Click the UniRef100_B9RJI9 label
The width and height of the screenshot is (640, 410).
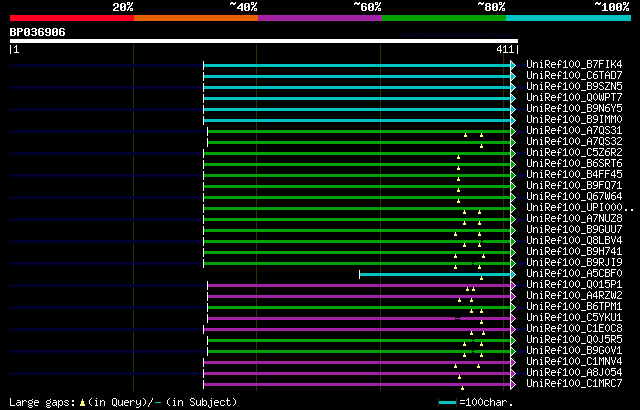[574, 263]
